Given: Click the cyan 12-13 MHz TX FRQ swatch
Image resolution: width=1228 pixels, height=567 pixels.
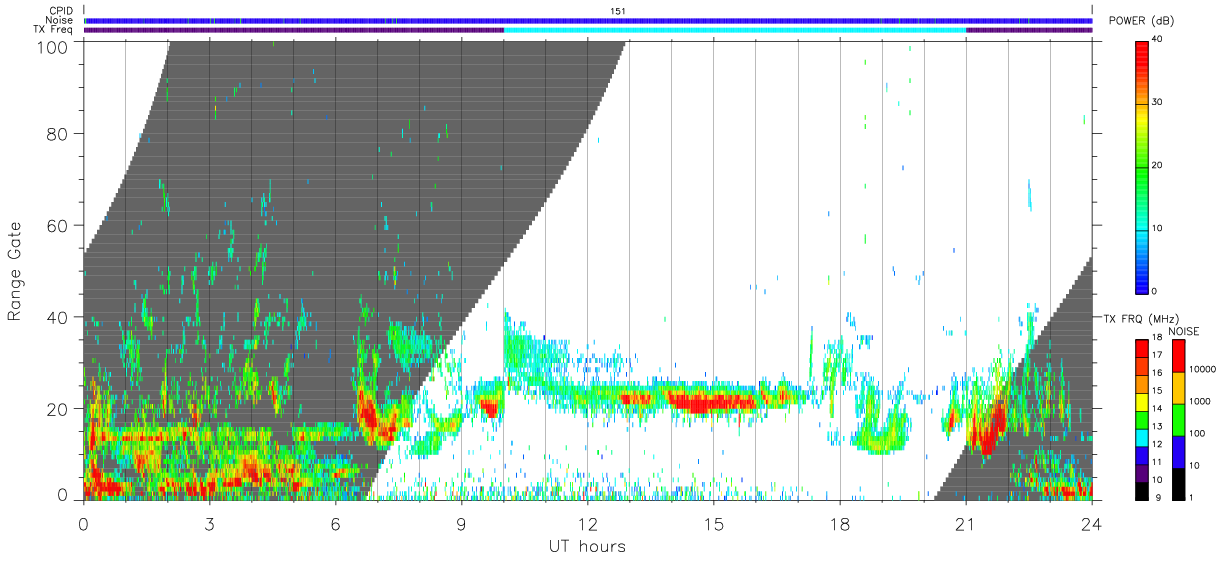Looking at the screenshot, I should coord(1142,438).
